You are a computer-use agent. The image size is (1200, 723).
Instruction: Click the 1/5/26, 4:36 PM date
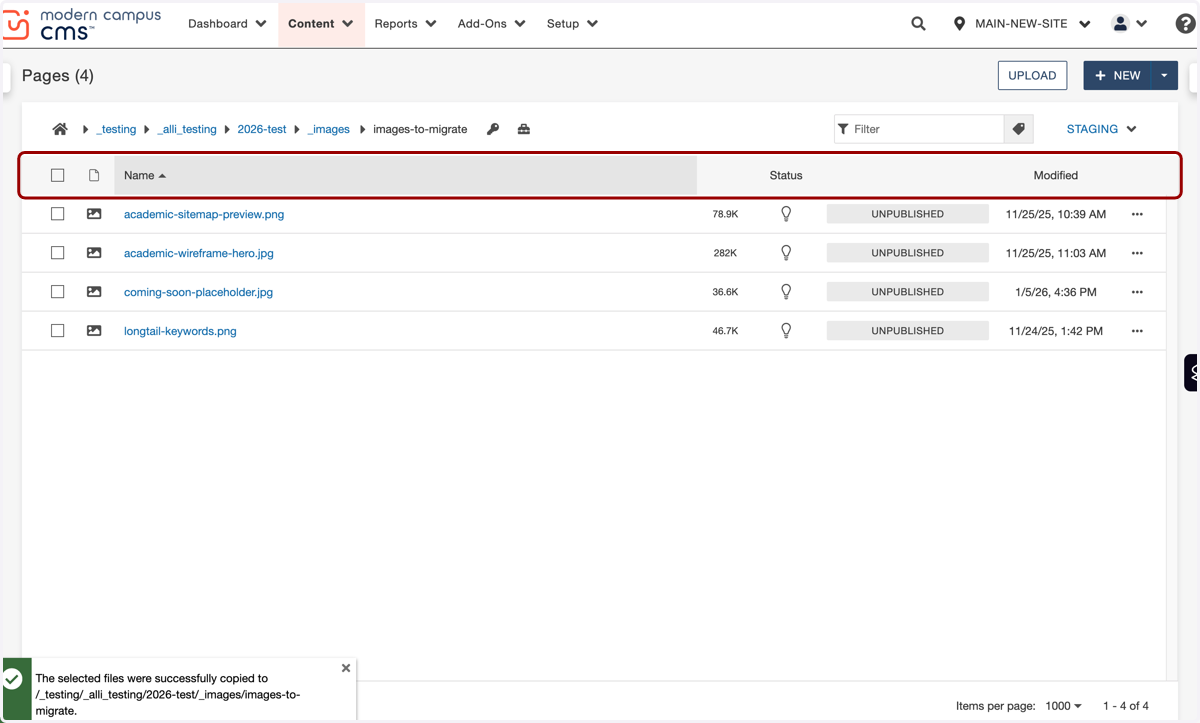tap(1056, 292)
